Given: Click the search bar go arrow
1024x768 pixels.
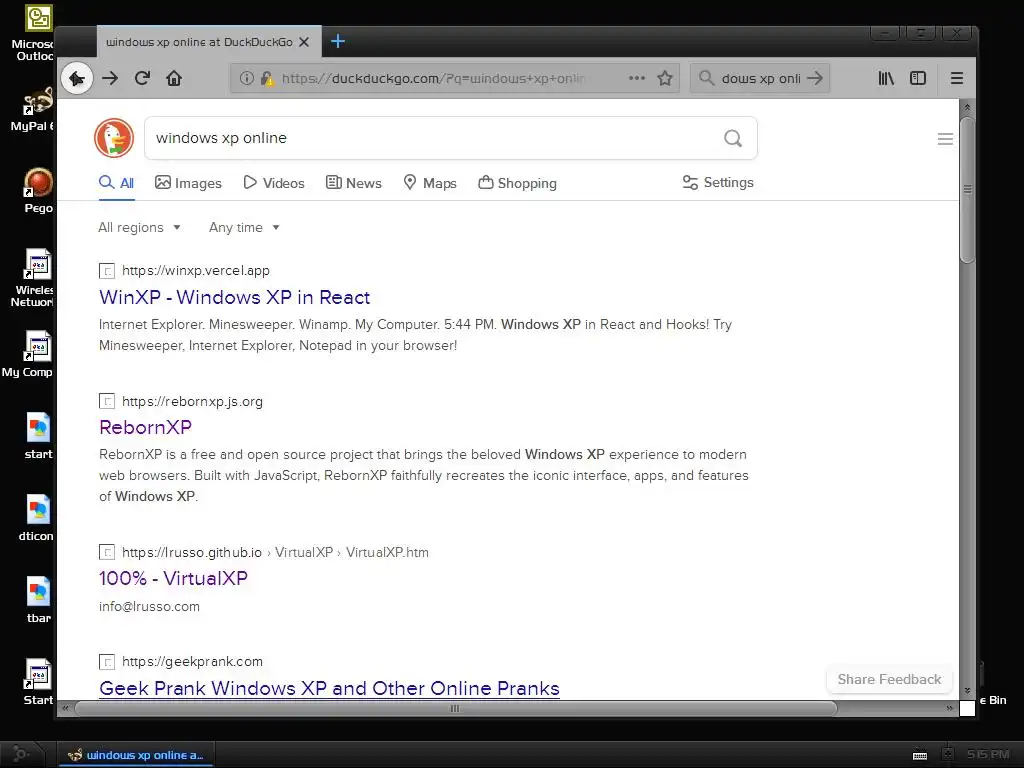Looking at the screenshot, I should pos(815,78).
